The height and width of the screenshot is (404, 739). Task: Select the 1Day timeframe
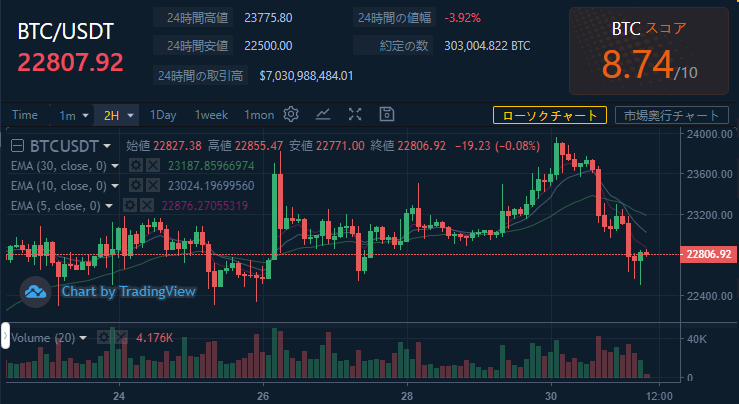pos(163,115)
